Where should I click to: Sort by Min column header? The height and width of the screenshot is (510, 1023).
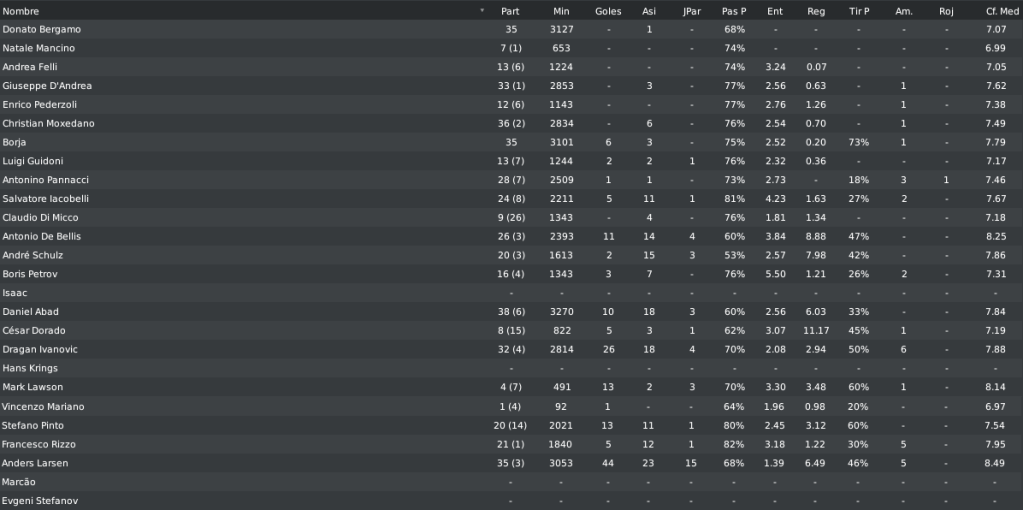pos(561,11)
